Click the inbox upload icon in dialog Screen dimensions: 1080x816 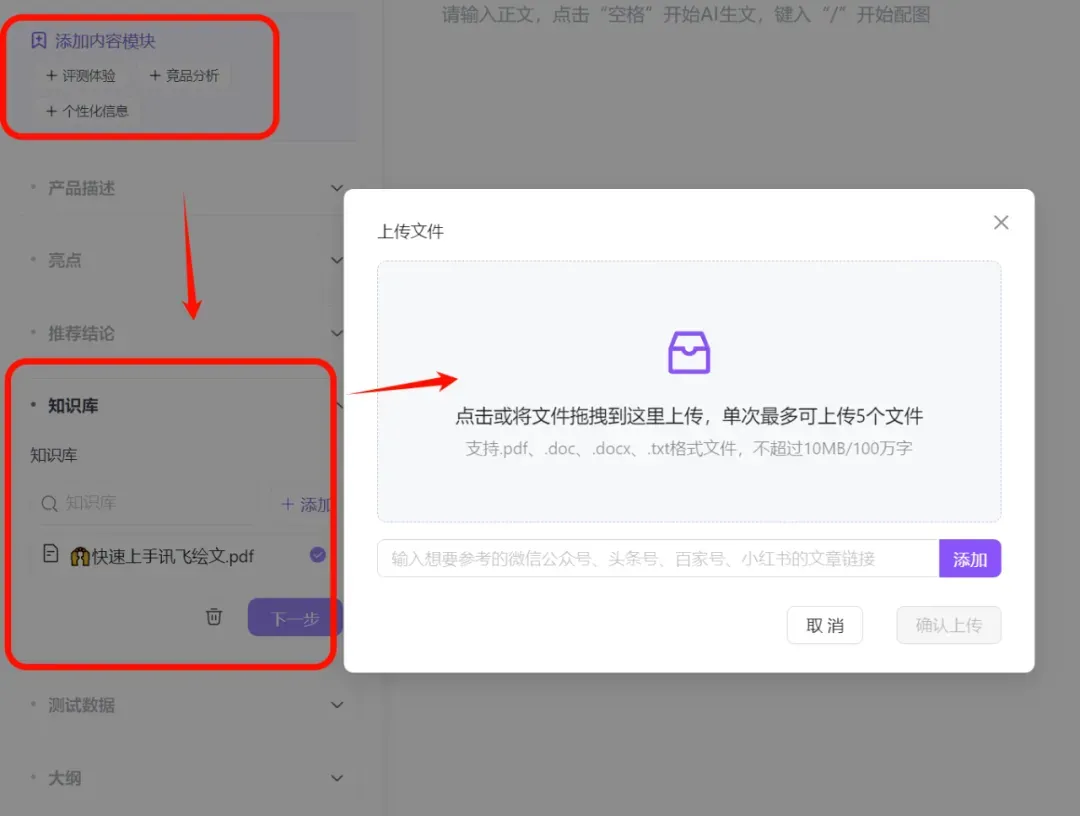[689, 353]
